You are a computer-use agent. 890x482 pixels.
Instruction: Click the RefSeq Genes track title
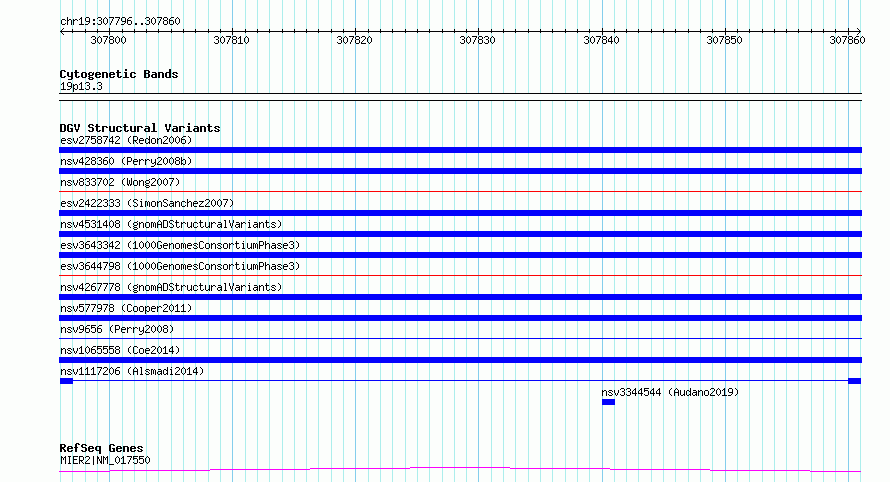click(x=101, y=449)
